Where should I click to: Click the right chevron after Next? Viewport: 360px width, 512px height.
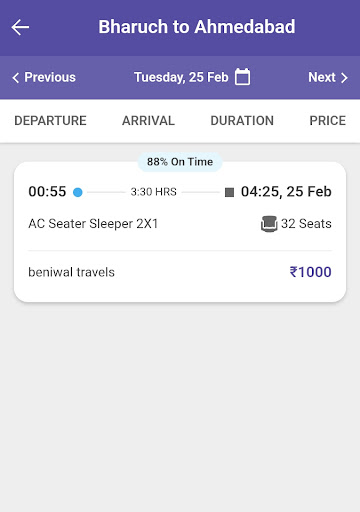[344, 78]
